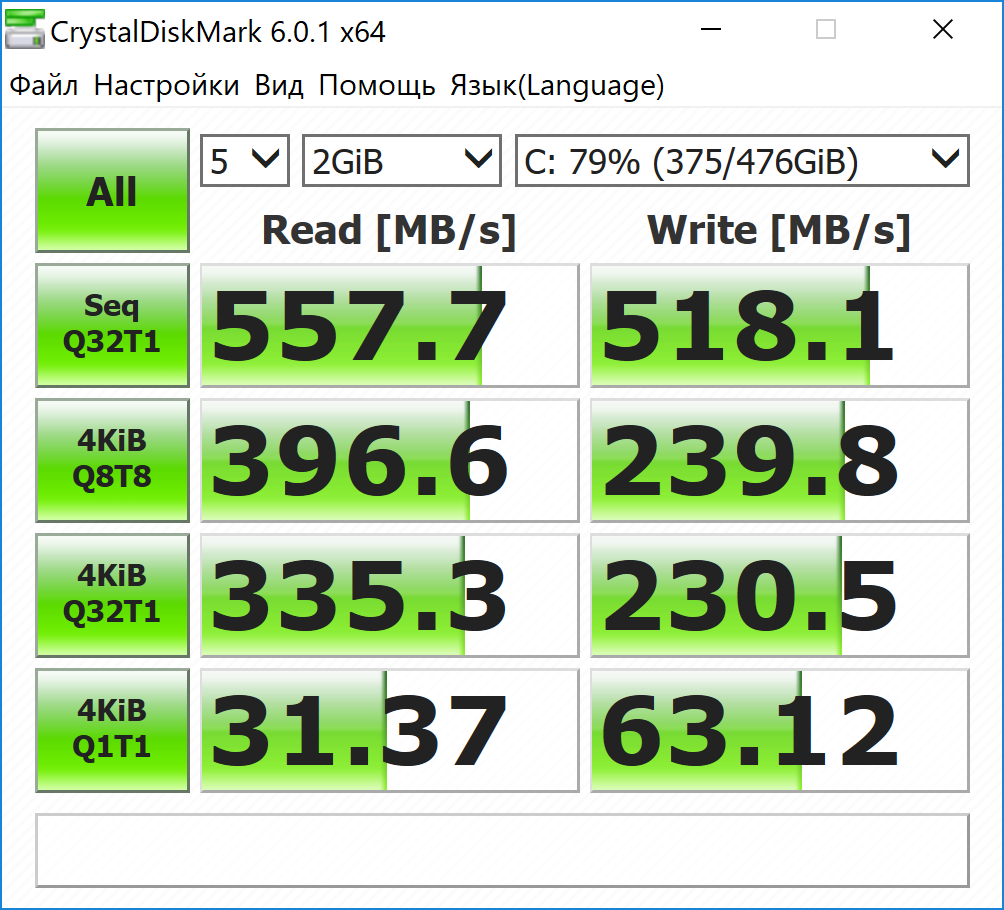The width and height of the screenshot is (1004, 910).
Task: Click the Seq read result 557.7
Action: (x=389, y=325)
